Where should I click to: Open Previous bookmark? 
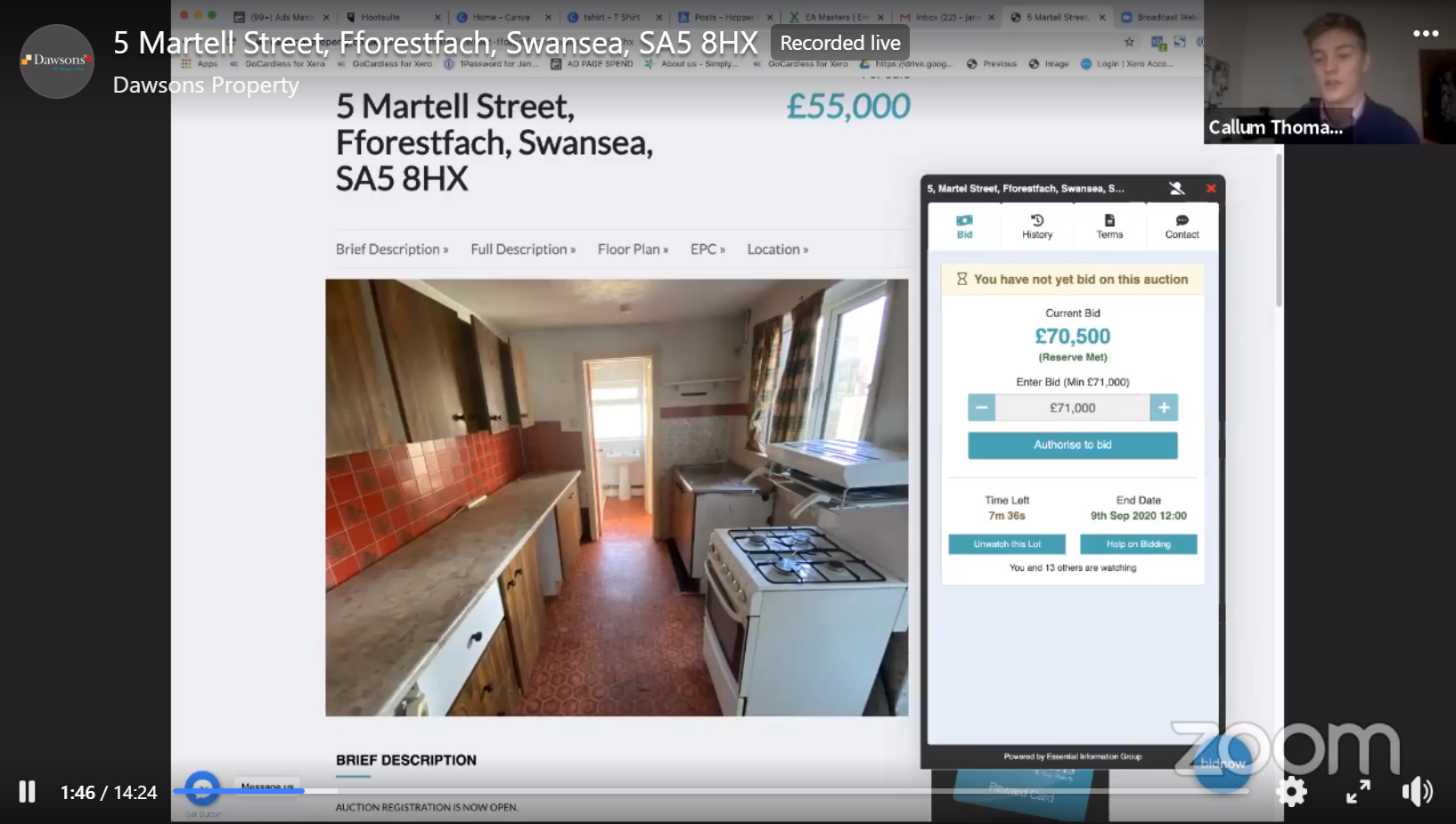992,63
